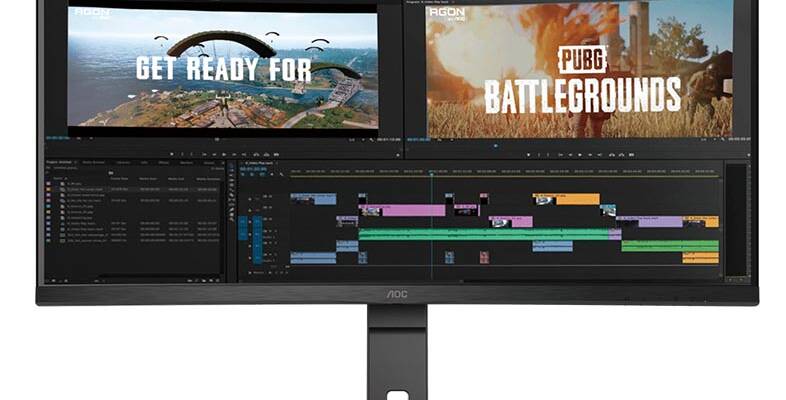786x400 pixels.
Task: Select the highlighted sequence row in Project panel
Action: pos(134,189)
